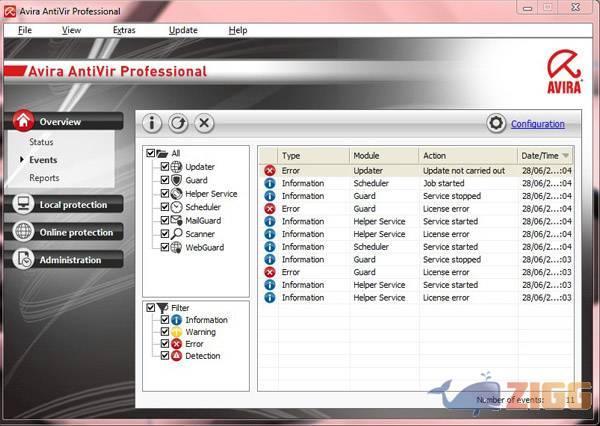The width and height of the screenshot is (600, 426).
Task: Click the Scheduler clock icon in tree
Action: [x=176, y=207]
